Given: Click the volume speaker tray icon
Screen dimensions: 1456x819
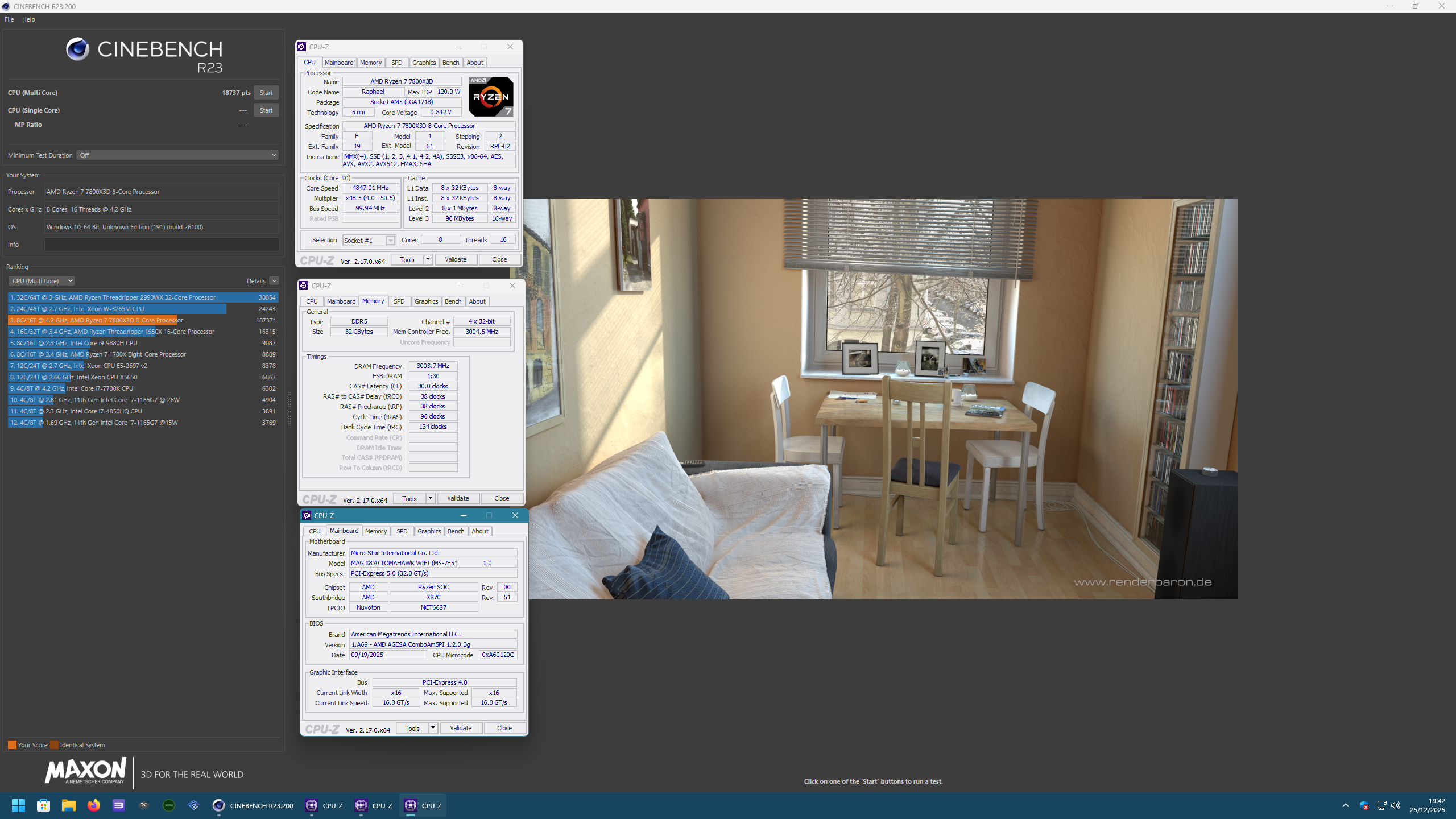Looking at the screenshot, I should [x=1396, y=805].
